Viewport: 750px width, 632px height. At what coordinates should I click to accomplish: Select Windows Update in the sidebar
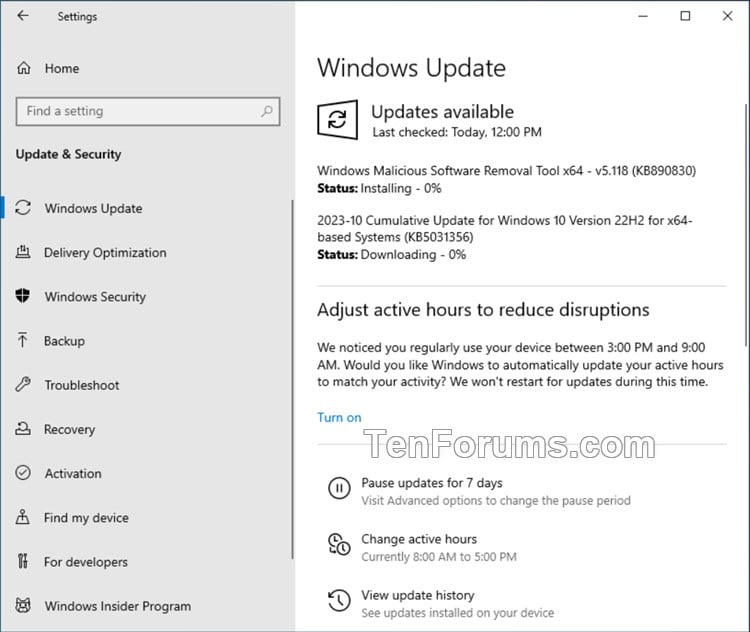[146, 208]
